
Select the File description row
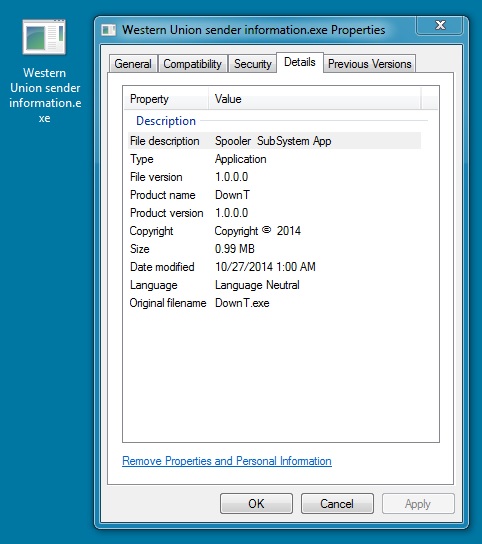pyautogui.click(x=274, y=141)
